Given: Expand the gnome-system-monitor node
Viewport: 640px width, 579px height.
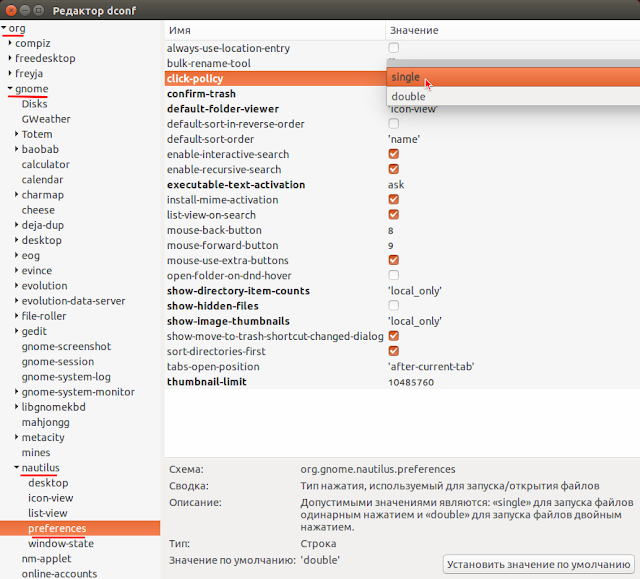Looking at the screenshot, I should click(x=17, y=392).
